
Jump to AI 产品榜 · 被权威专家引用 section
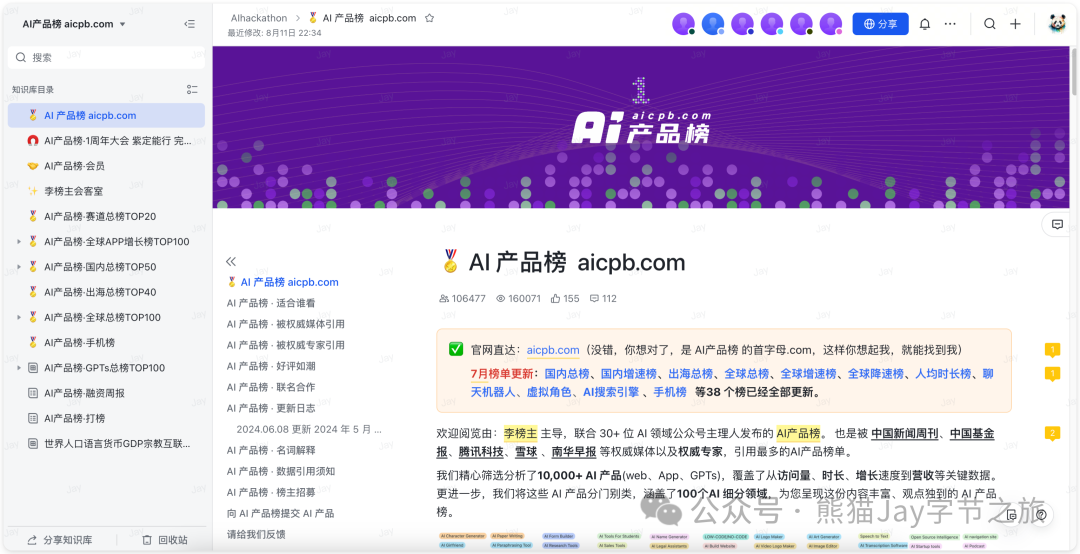(x=286, y=345)
